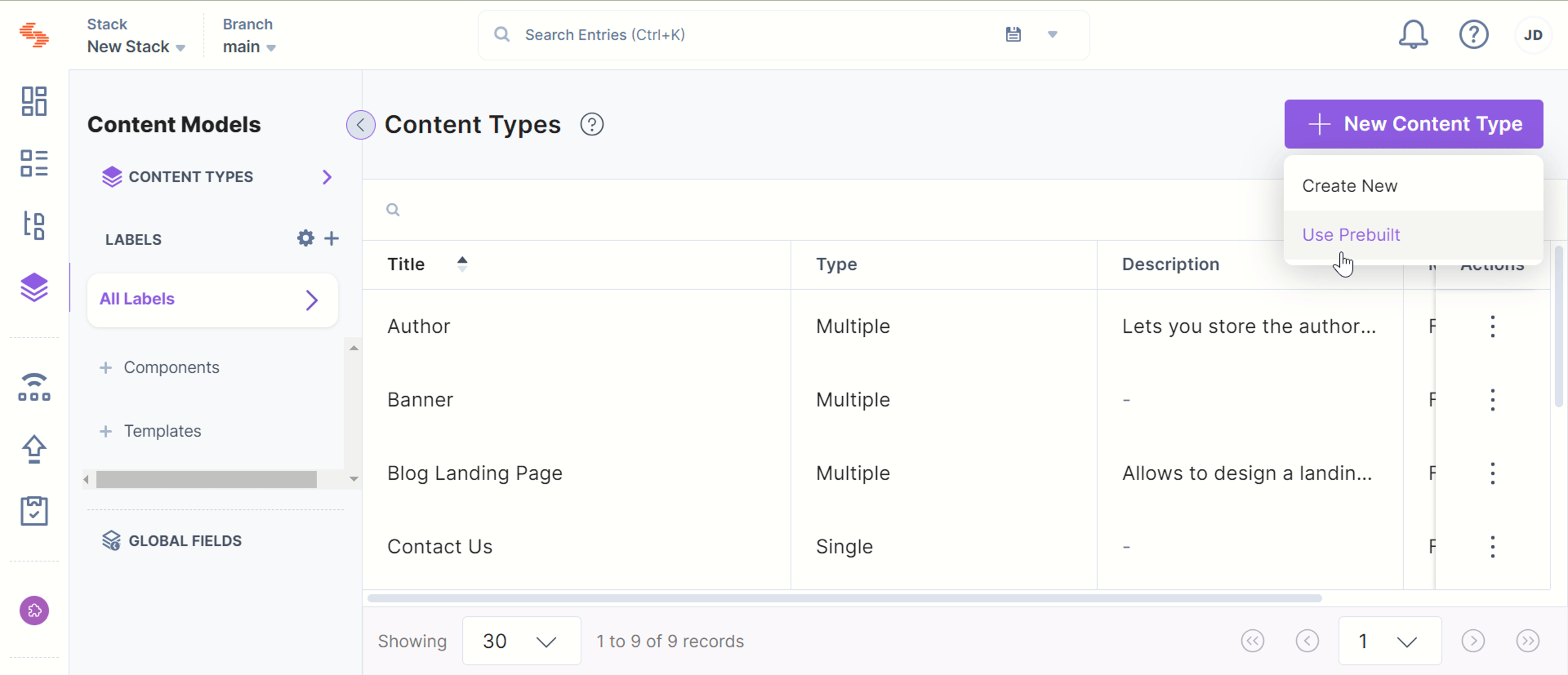Screen dimensions: 1568x675
Task: Click the labels panel horizontal scrollbar
Action: [x=206, y=479]
